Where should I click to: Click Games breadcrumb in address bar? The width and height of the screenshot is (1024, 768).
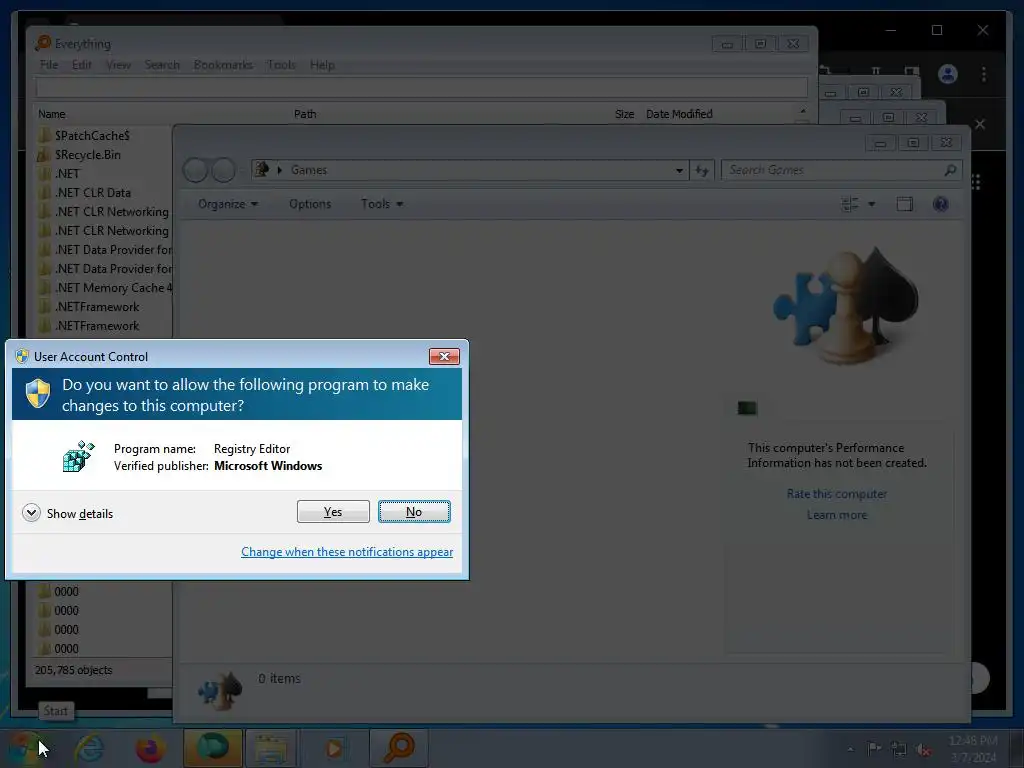(x=309, y=170)
